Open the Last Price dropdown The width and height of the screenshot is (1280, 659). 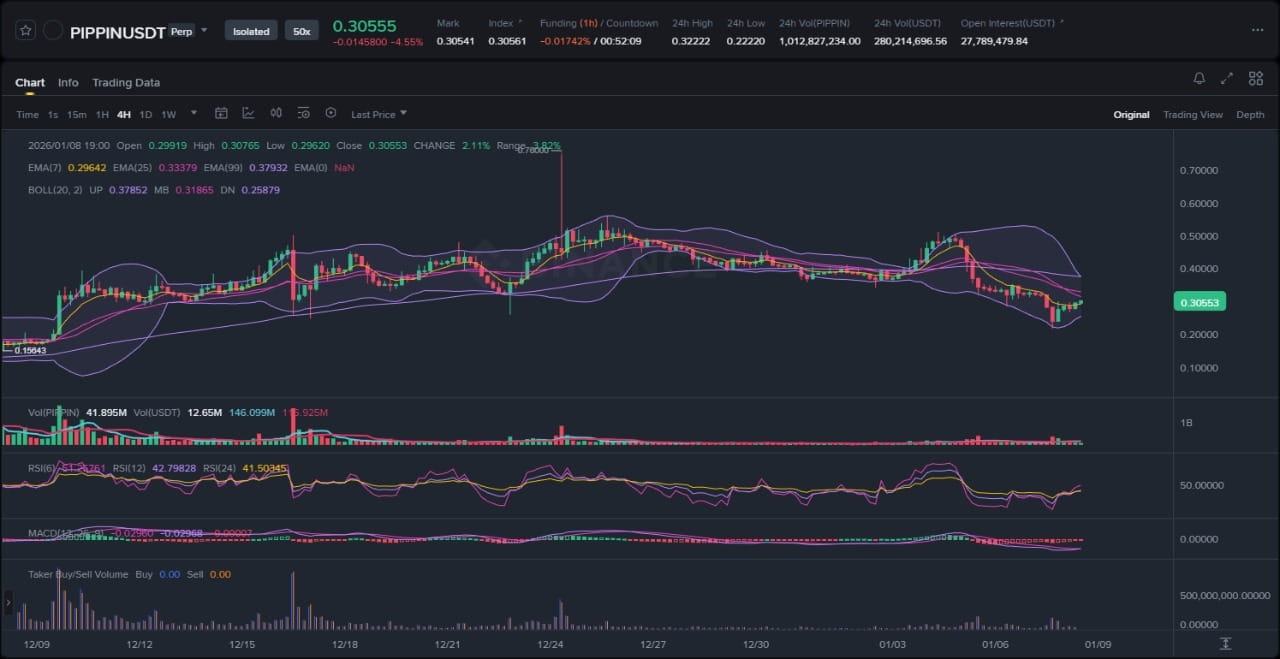(x=379, y=115)
